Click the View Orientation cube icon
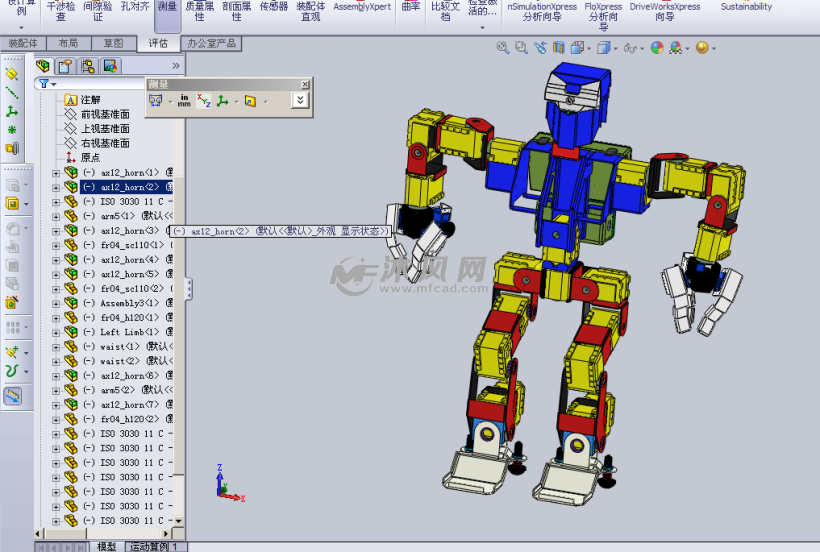 pos(577,48)
